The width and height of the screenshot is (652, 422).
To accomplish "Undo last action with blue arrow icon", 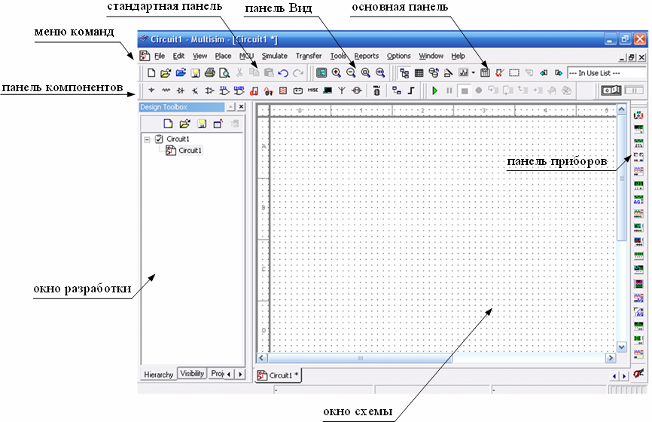I will (x=283, y=73).
